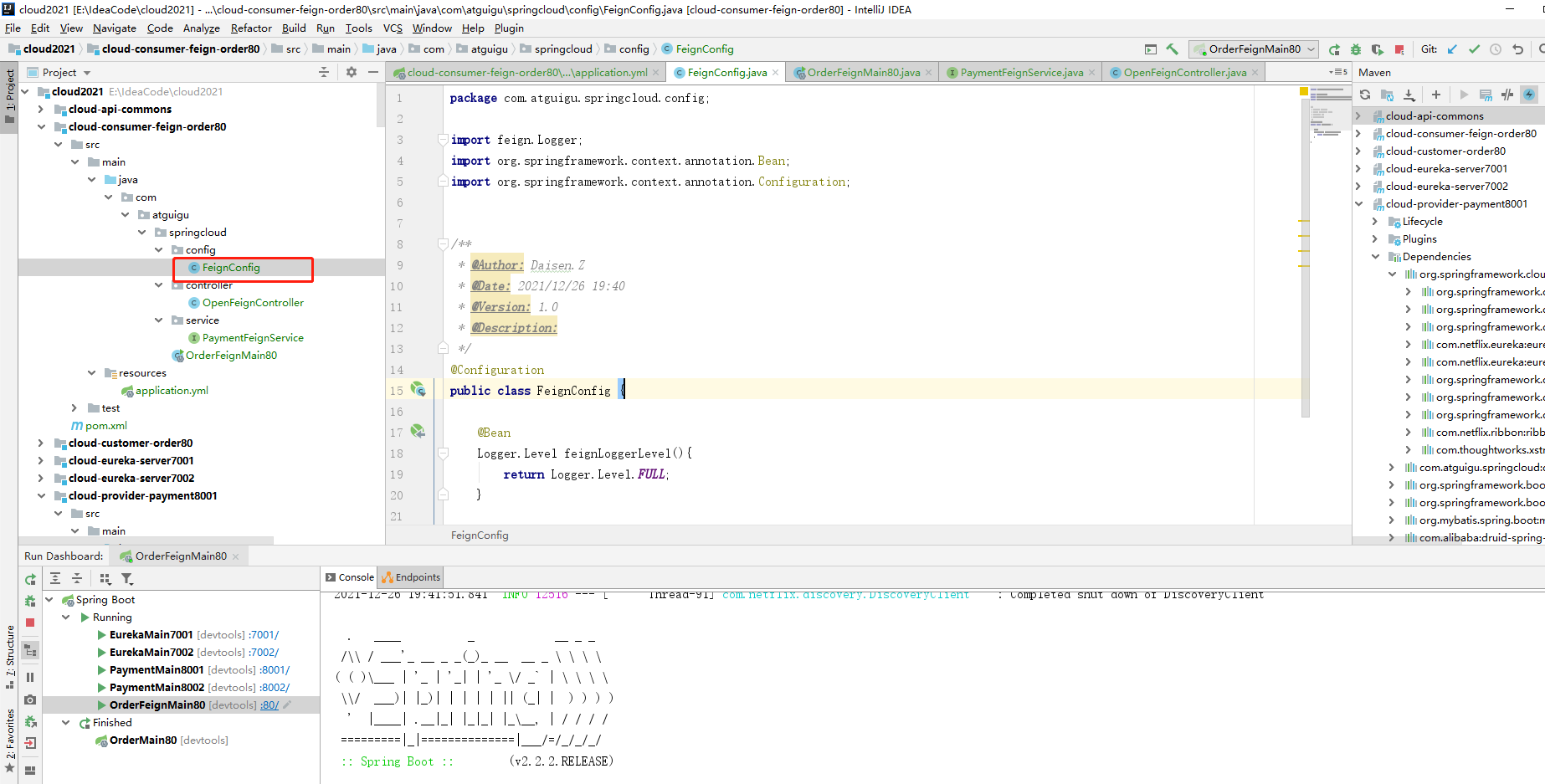Click the Git Show History clock icon
The width and height of the screenshot is (1545, 784).
coord(1496,49)
